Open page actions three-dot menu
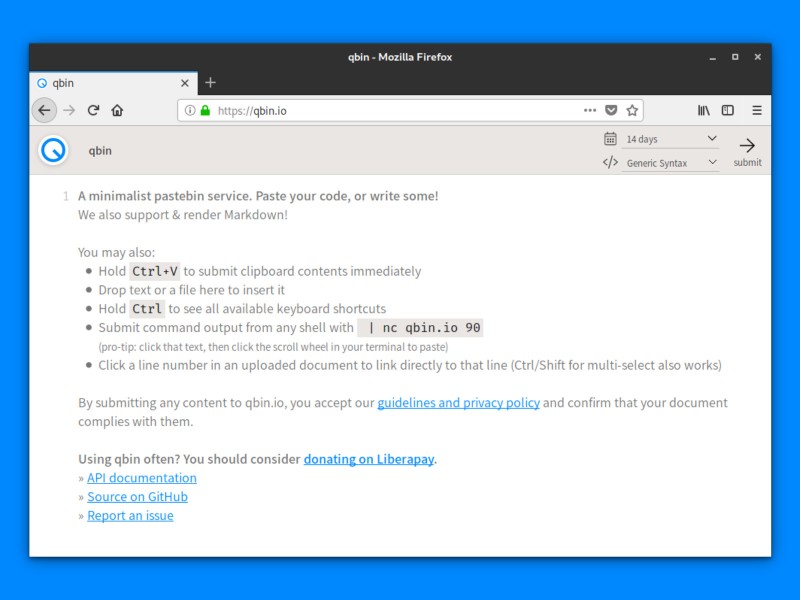This screenshot has width=800, height=600. click(x=590, y=110)
